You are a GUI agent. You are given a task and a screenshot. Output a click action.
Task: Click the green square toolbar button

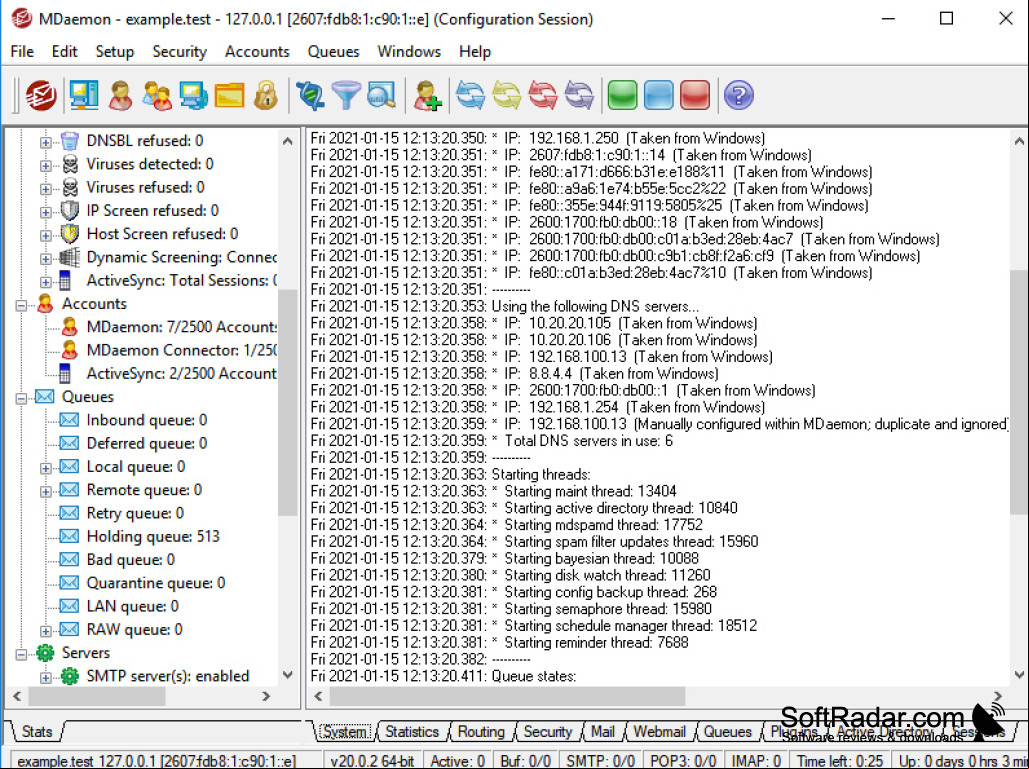[x=623, y=96]
